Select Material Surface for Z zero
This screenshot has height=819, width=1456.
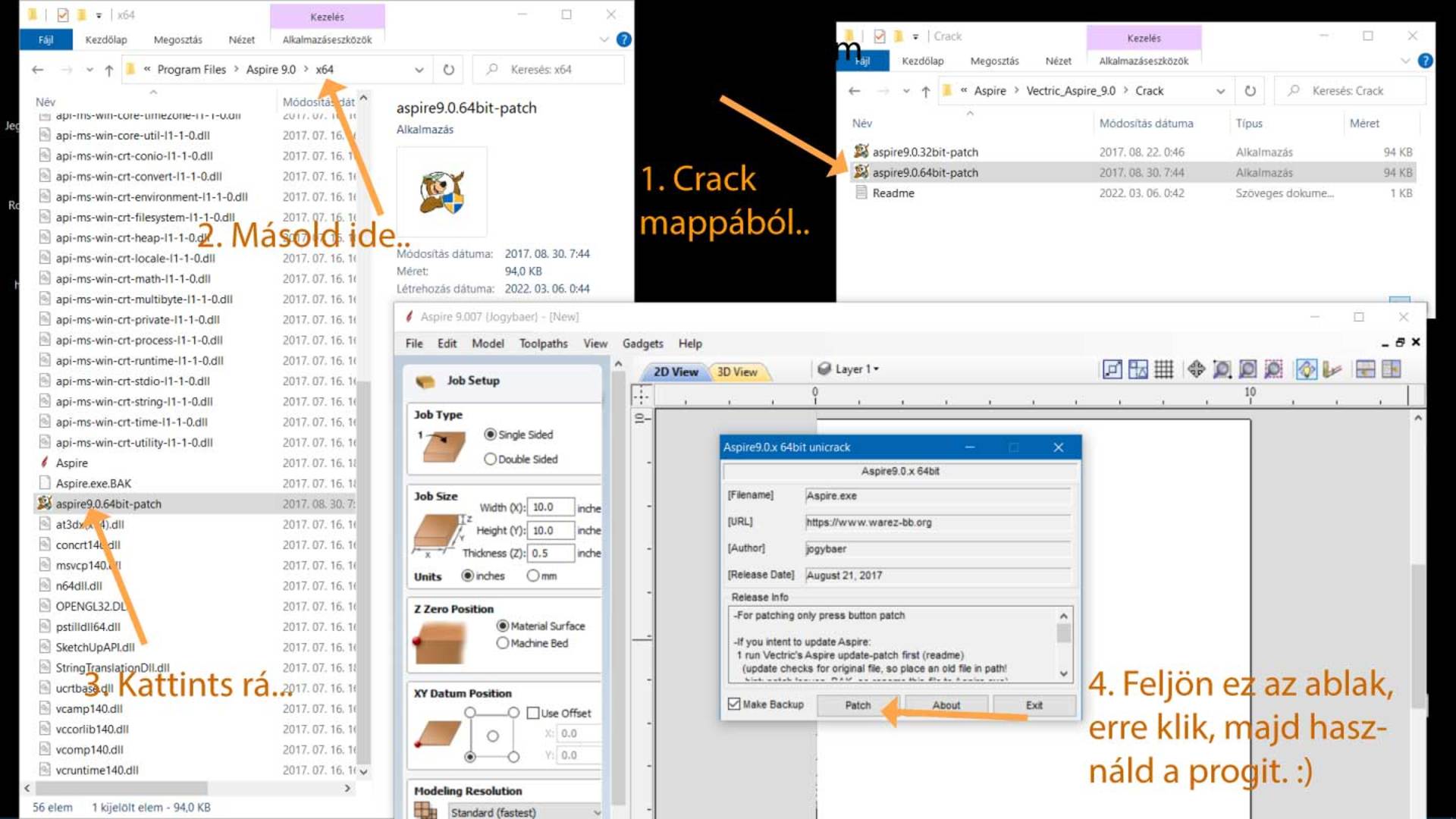tap(502, 626)
